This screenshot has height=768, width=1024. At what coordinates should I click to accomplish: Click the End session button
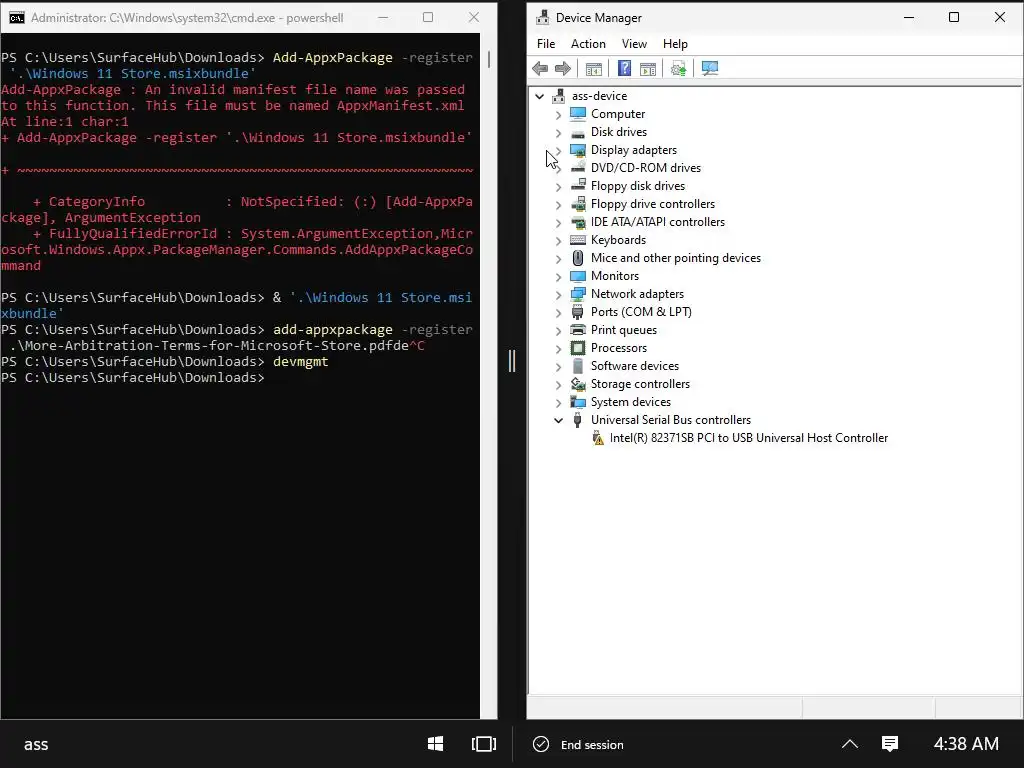tap(579, 744)
